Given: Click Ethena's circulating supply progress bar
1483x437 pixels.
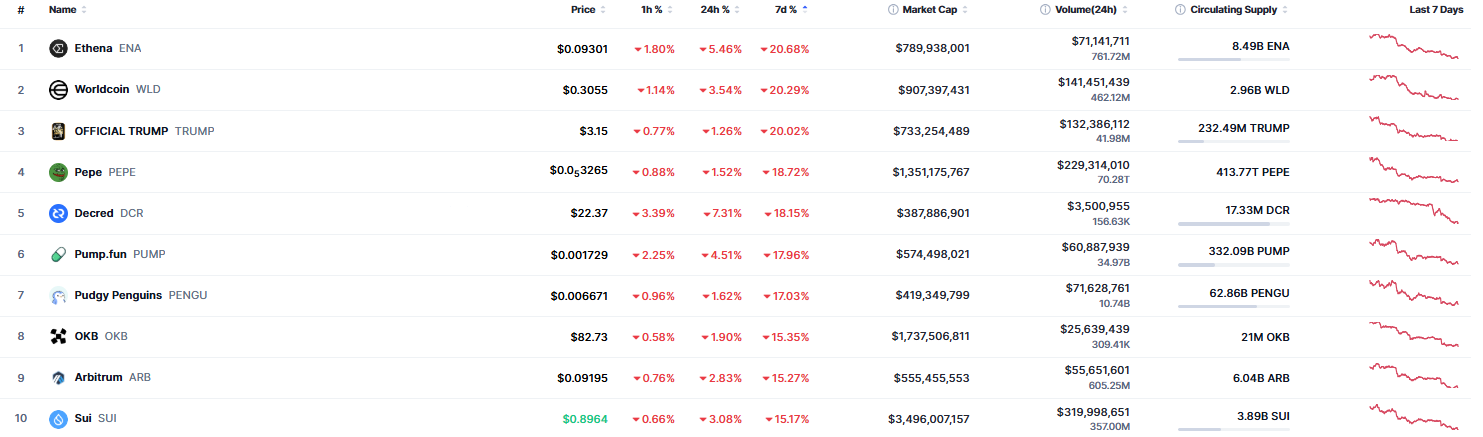Looking at the screenshot, I should click(x=1233, y=60).
